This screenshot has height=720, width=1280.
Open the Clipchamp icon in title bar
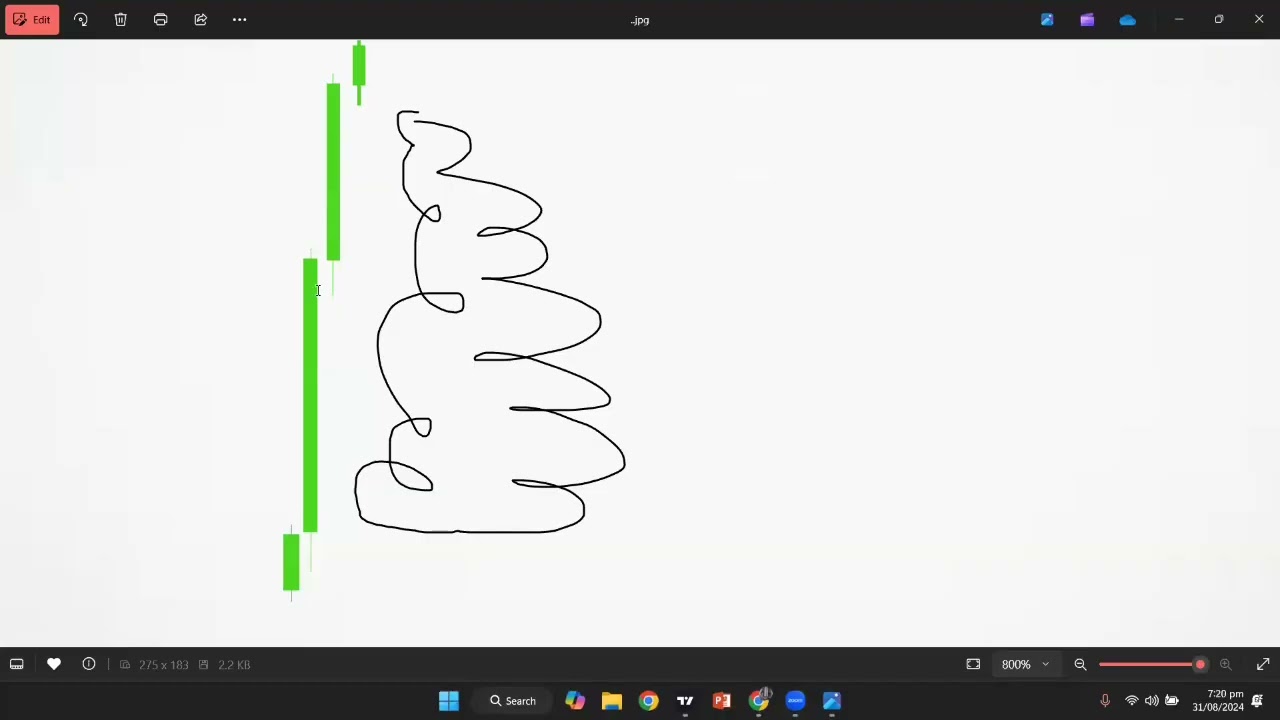pyautogui.click(x=1087, y=19)
